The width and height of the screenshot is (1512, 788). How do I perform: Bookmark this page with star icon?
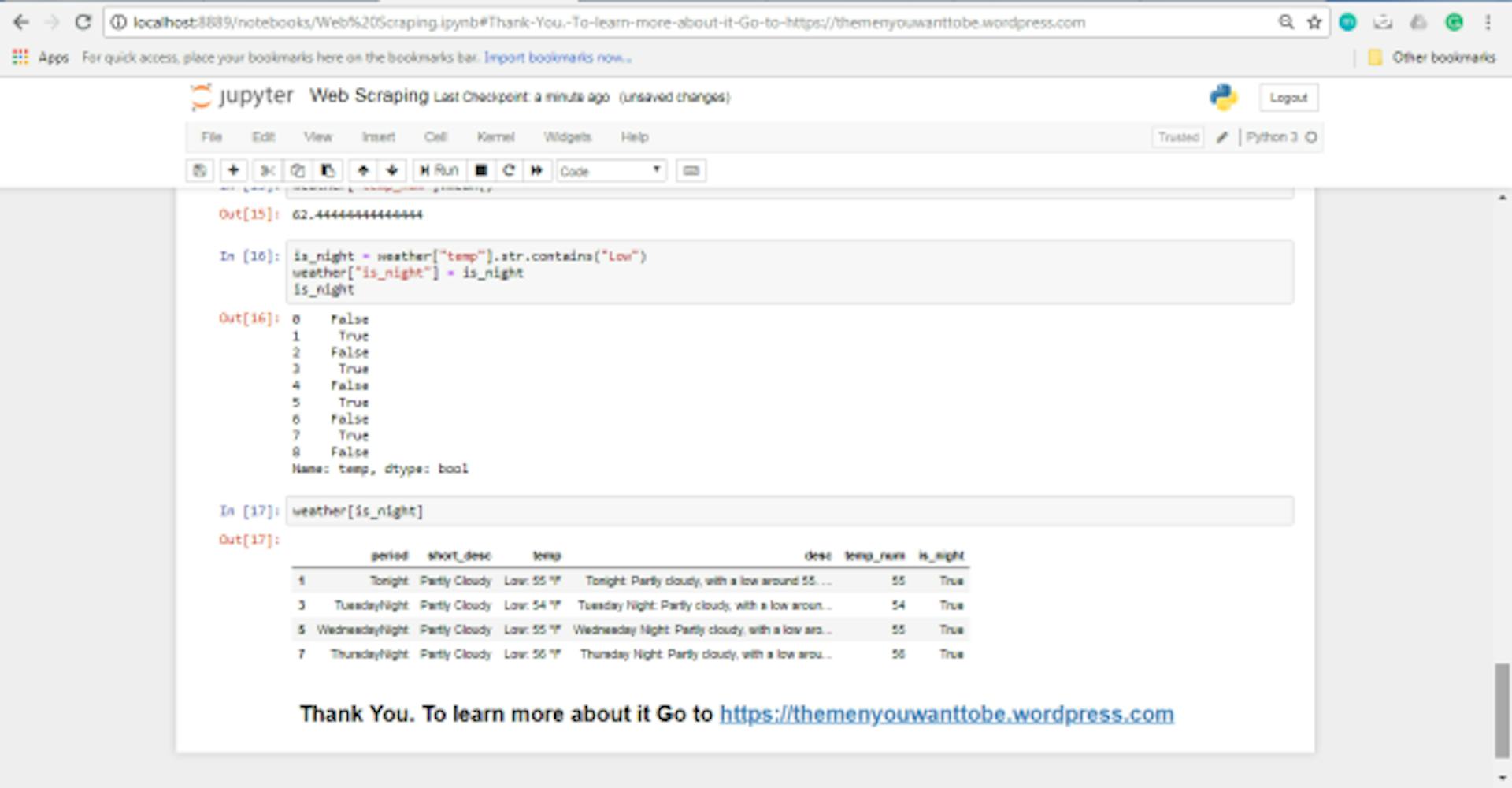click(1314, 22)
